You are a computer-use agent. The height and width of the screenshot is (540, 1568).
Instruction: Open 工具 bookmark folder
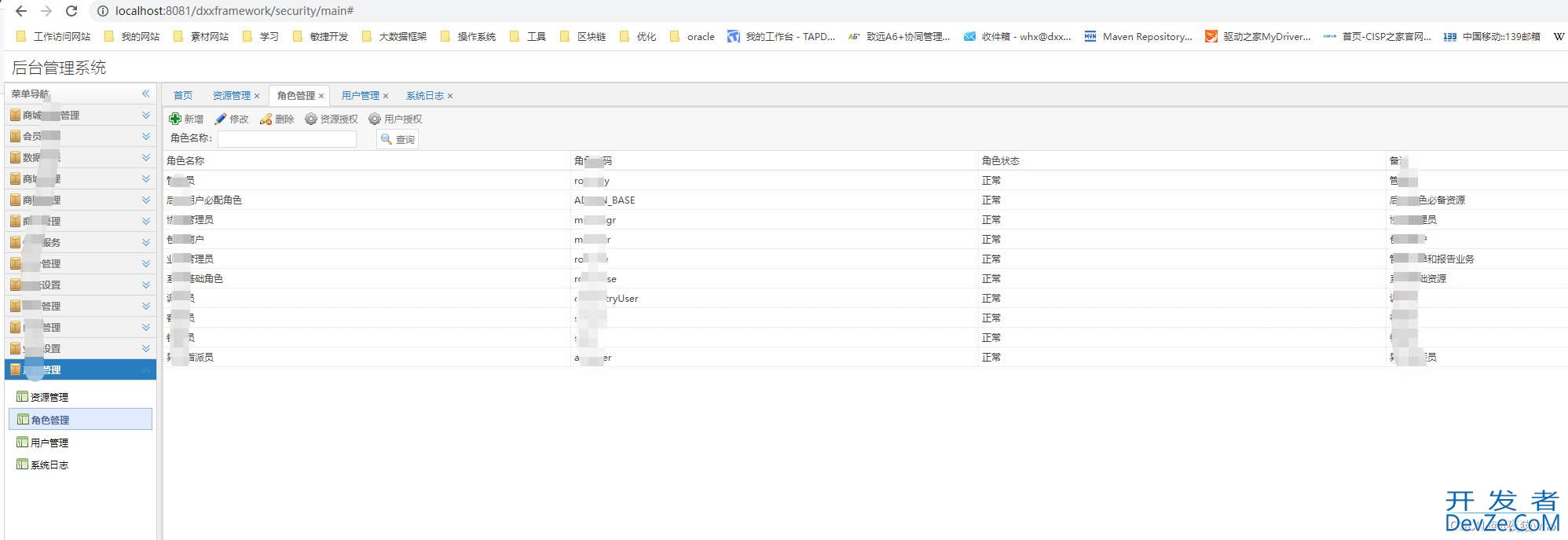[x=528, y=36]
